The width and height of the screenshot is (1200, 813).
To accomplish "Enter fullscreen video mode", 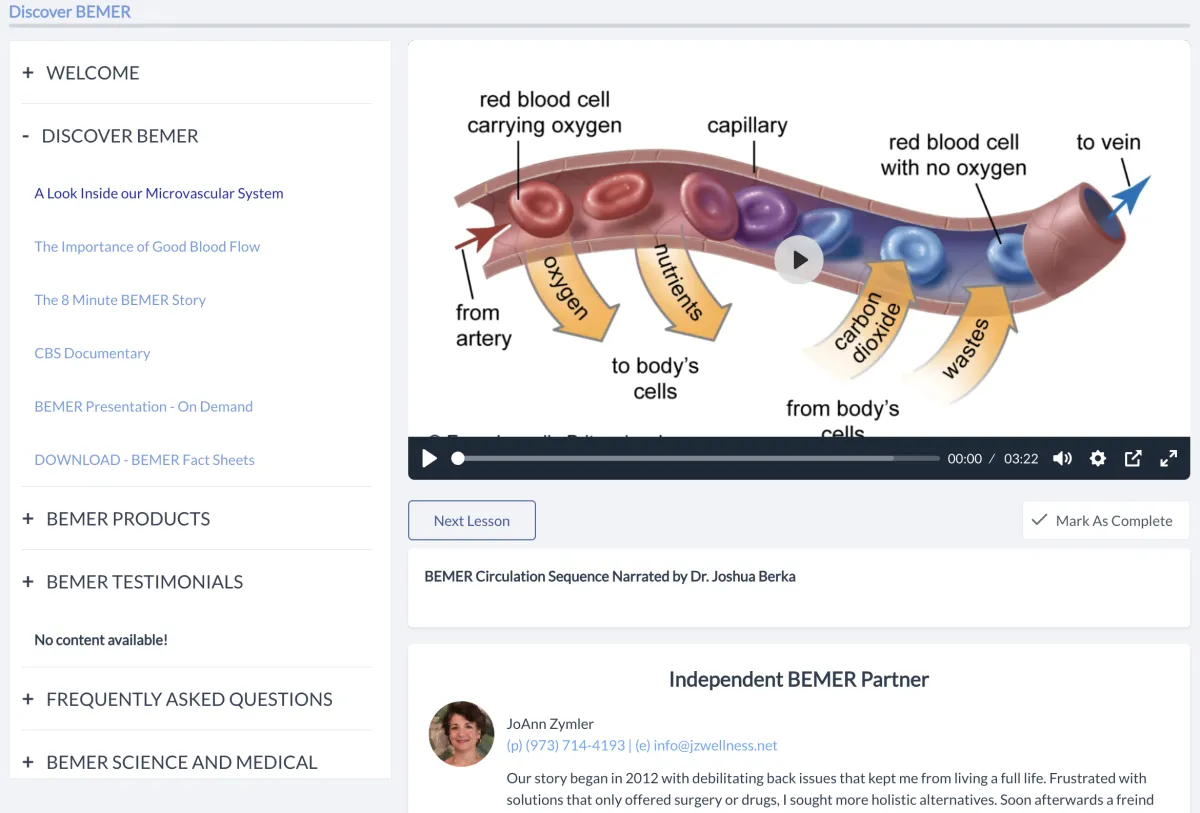I will (1168, 458).
